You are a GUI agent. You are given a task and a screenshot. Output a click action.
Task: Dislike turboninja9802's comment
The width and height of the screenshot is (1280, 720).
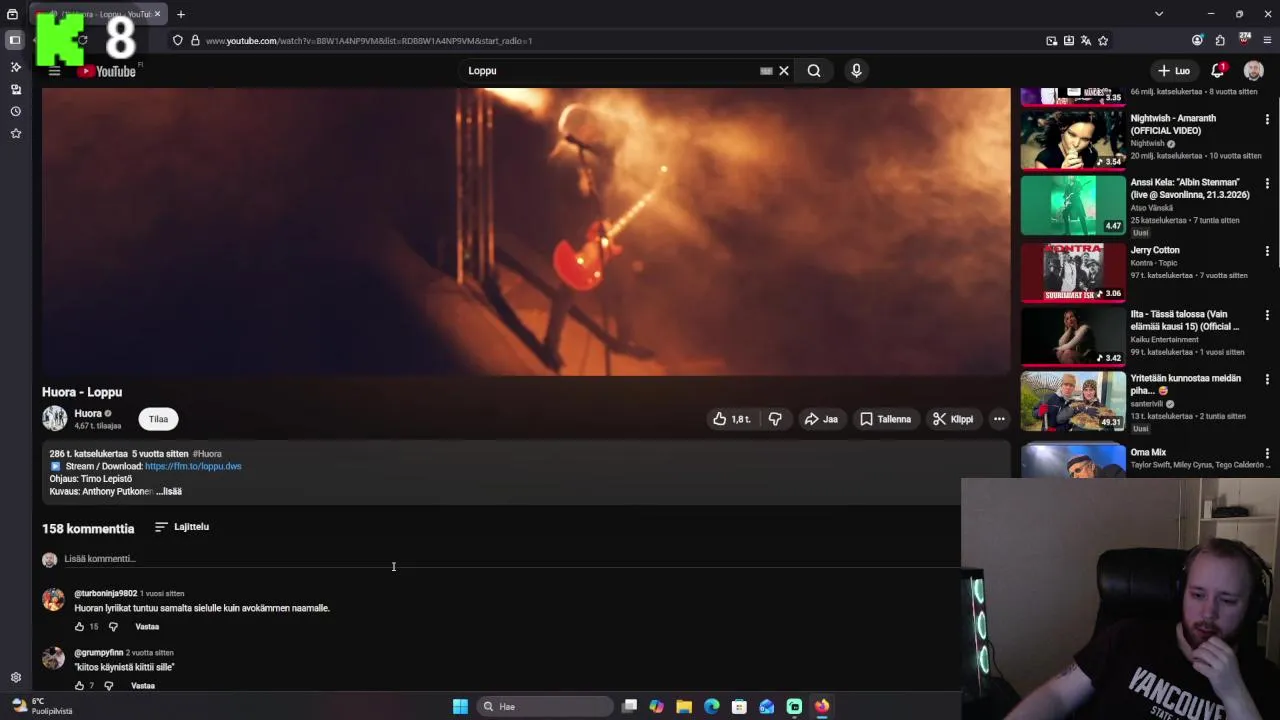click(x=113, y=627)
